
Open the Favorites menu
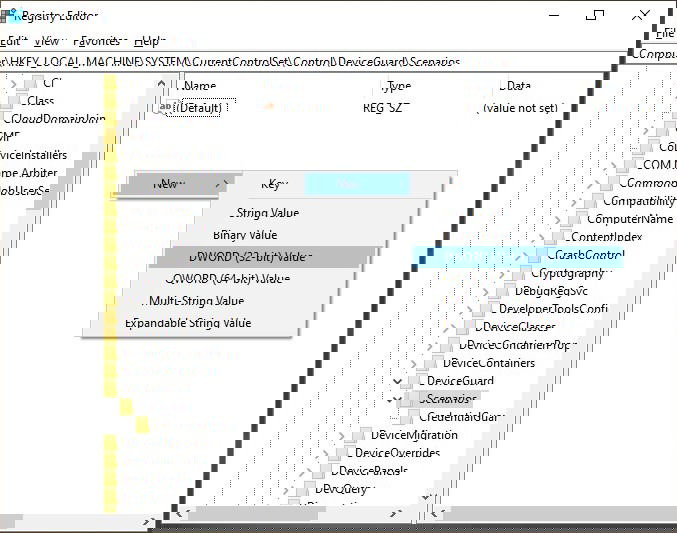click(x=98, y=41)
